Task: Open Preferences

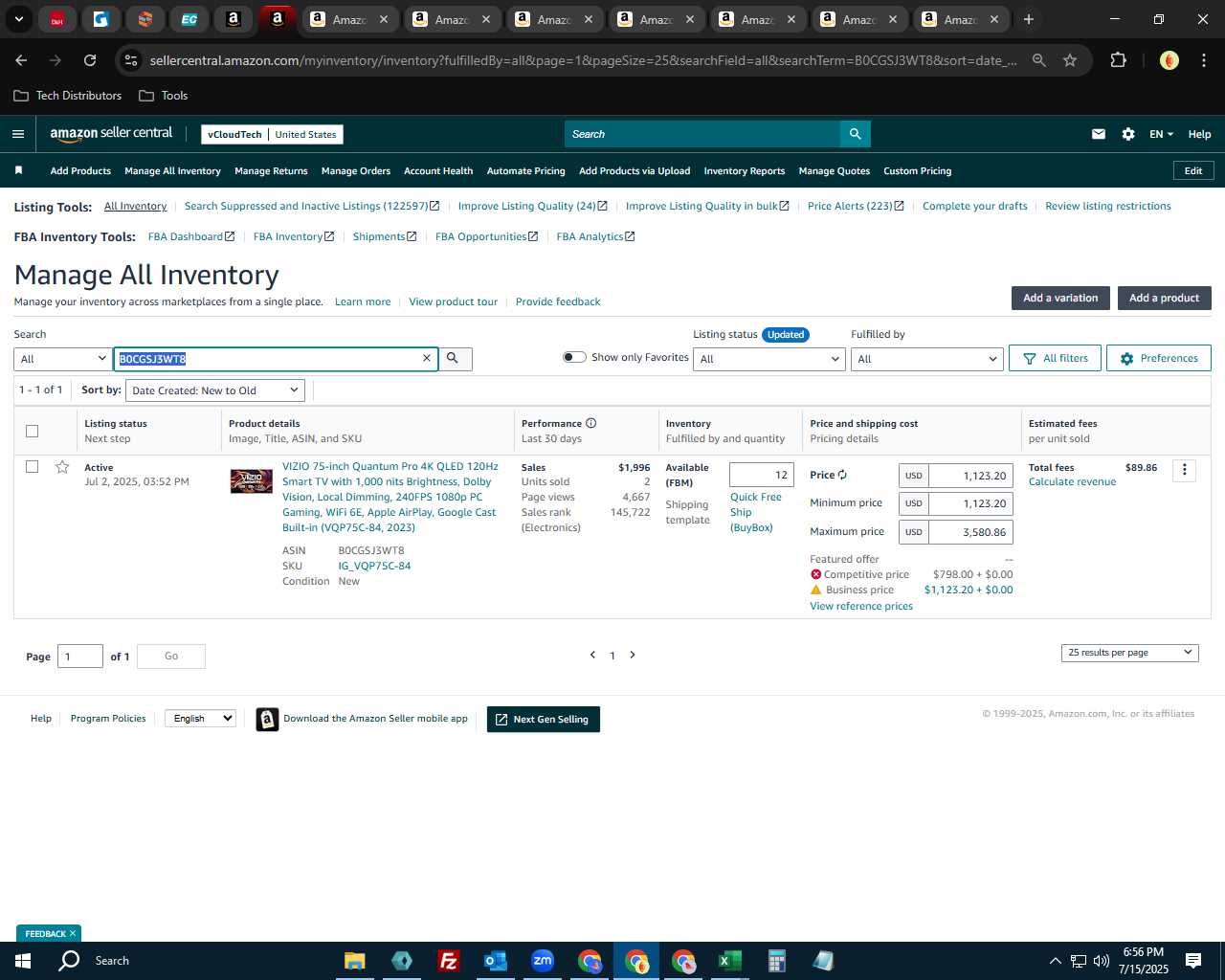Action: (1159, 358)
